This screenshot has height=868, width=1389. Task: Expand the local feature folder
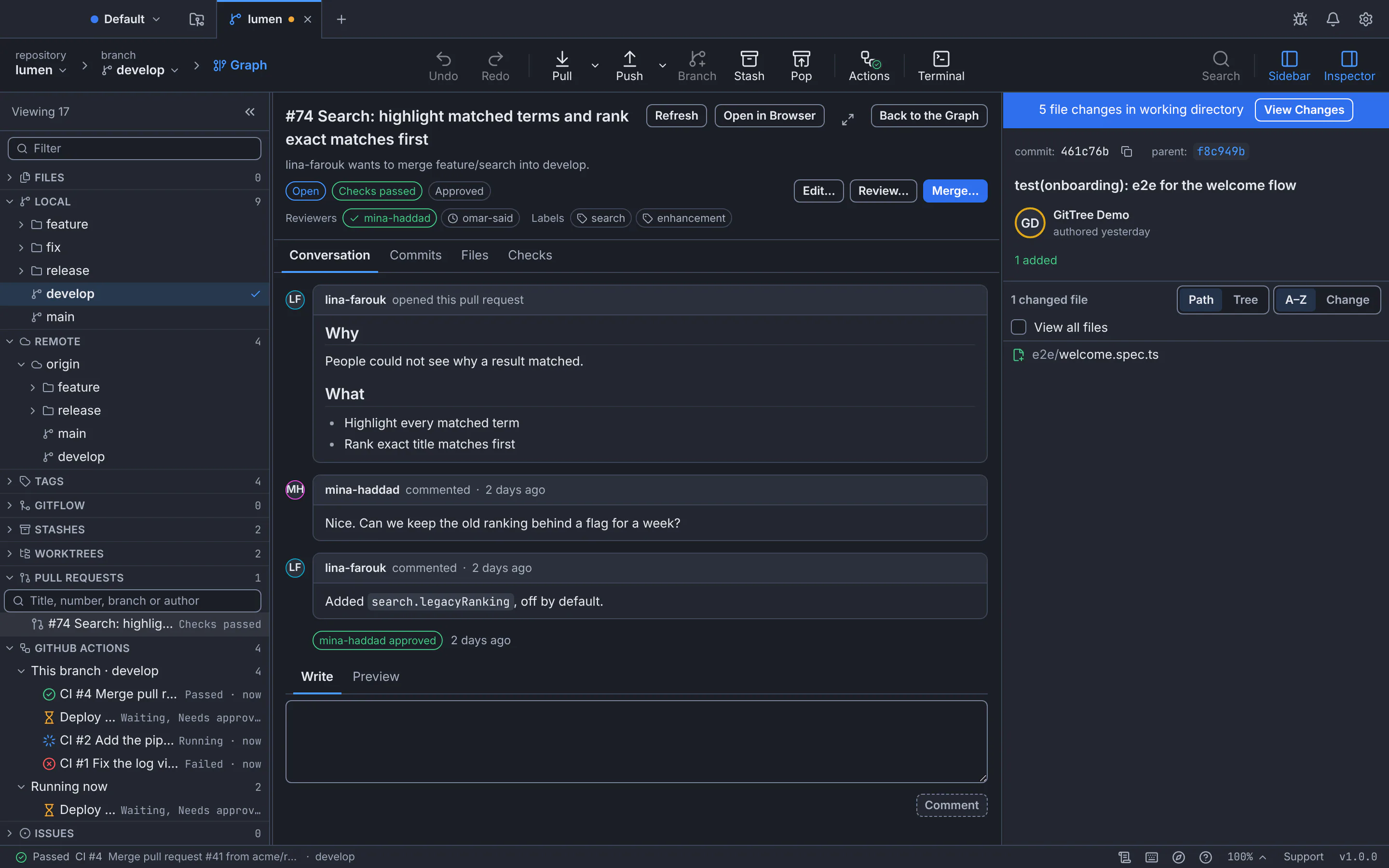pyautogui.click(x=134, y=224)
